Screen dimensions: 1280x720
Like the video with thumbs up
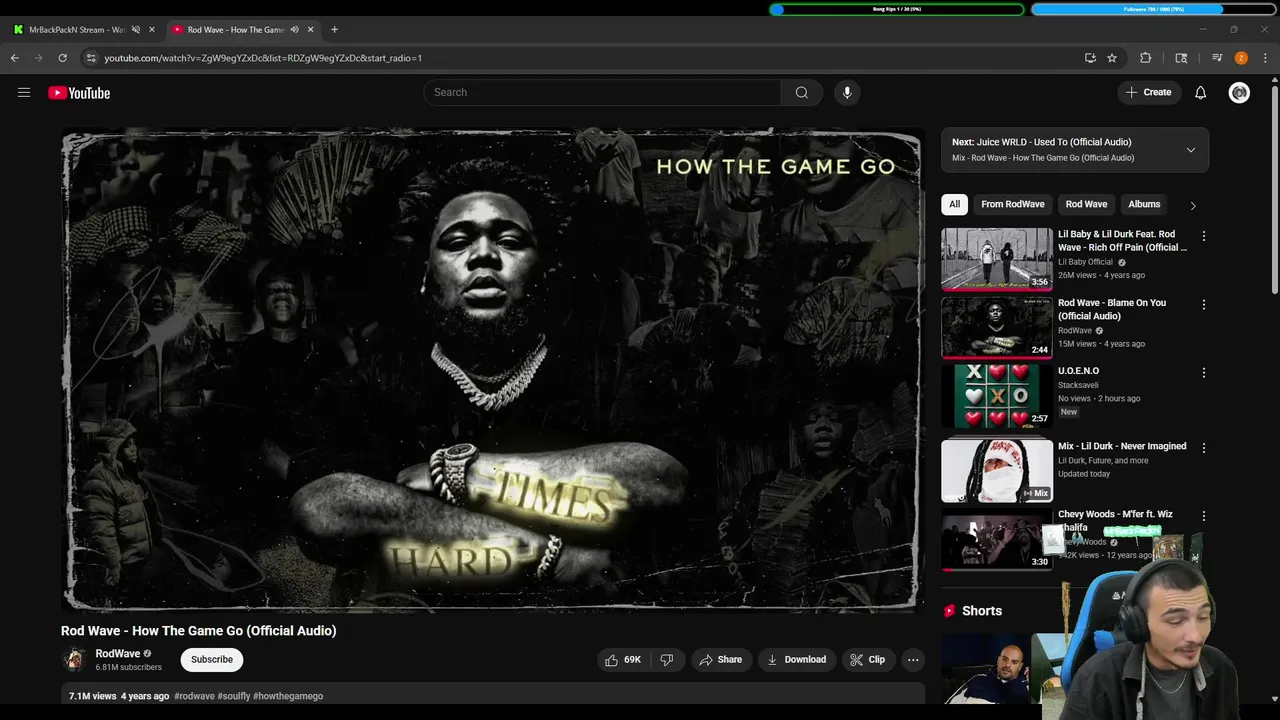pos(622,660)
